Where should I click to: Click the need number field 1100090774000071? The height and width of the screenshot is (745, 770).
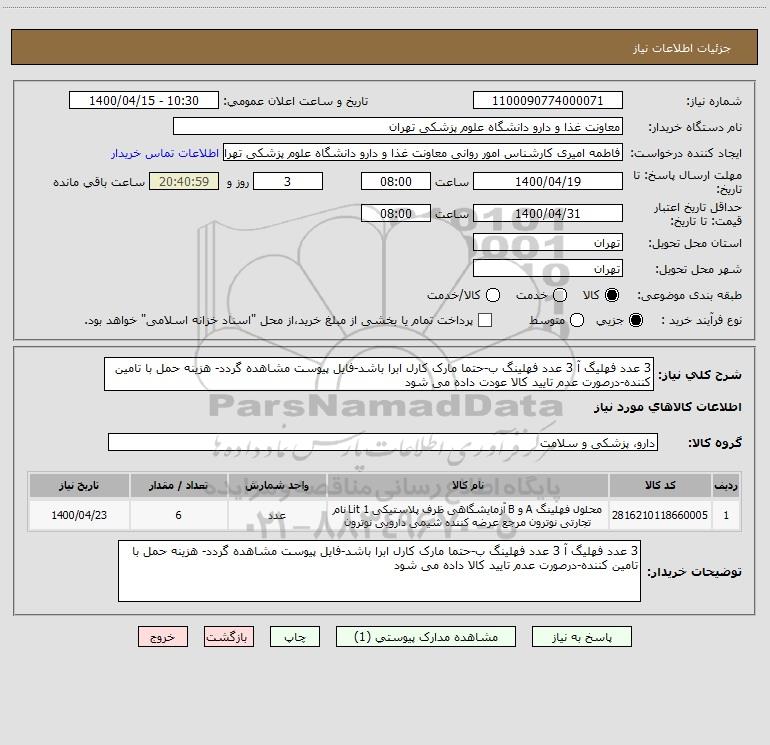click(548, 101)
